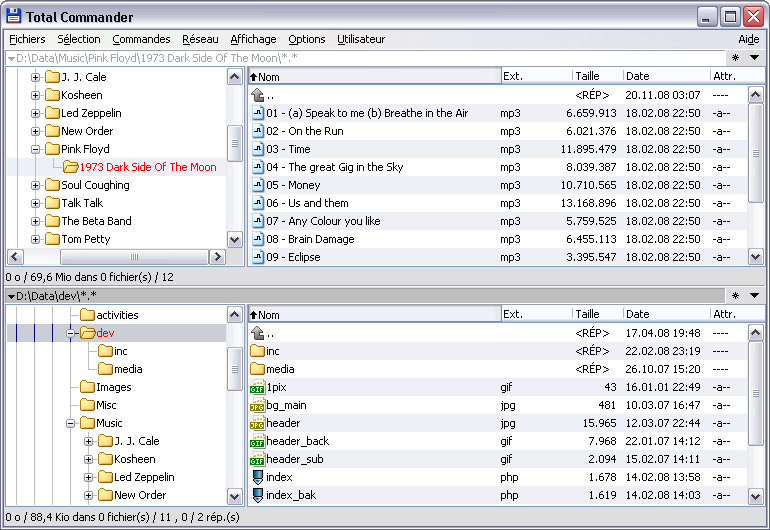Click the media folder icon in dev file list
The image size is (770, 530).
tap(257, 369)
